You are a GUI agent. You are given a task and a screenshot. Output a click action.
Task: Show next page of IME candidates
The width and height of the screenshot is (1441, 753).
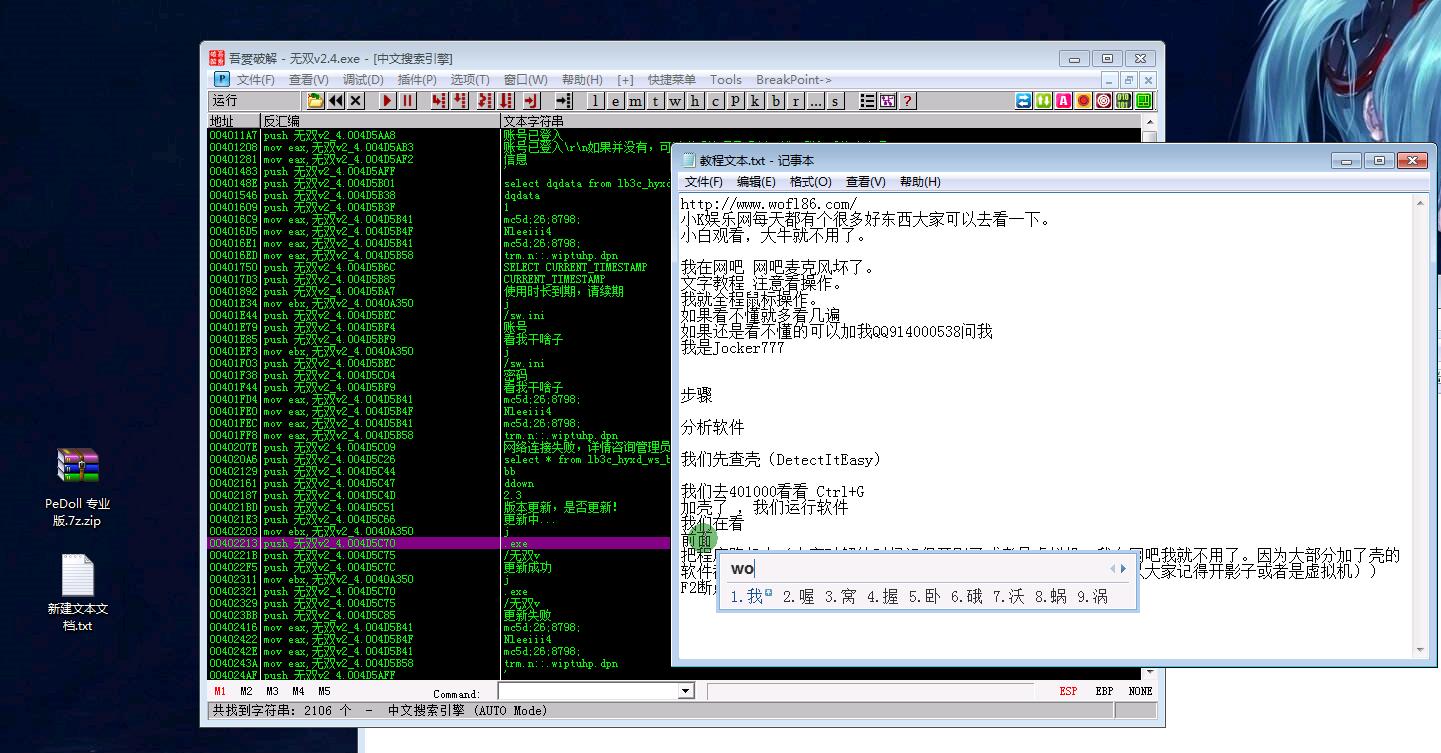(1124, 569)
